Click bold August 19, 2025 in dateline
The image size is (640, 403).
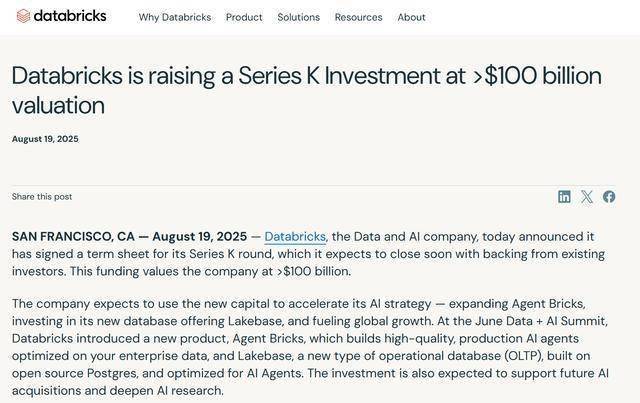coord(200,236)
